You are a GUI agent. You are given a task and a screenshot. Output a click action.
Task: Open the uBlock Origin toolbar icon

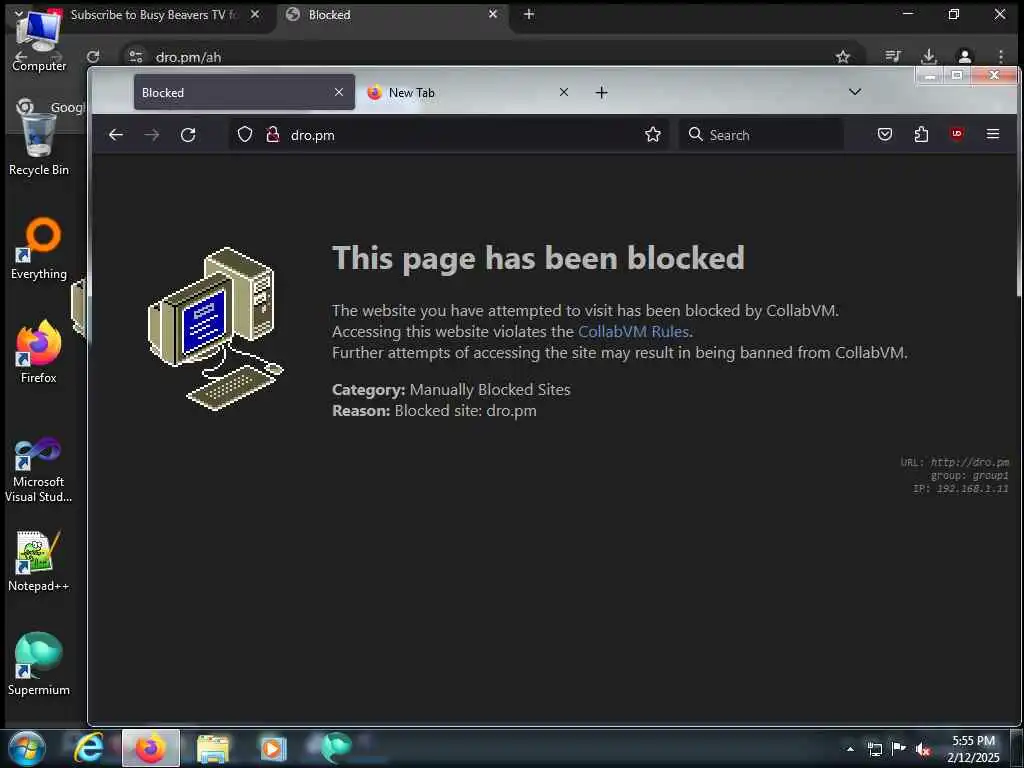click(x=957, y=134)
